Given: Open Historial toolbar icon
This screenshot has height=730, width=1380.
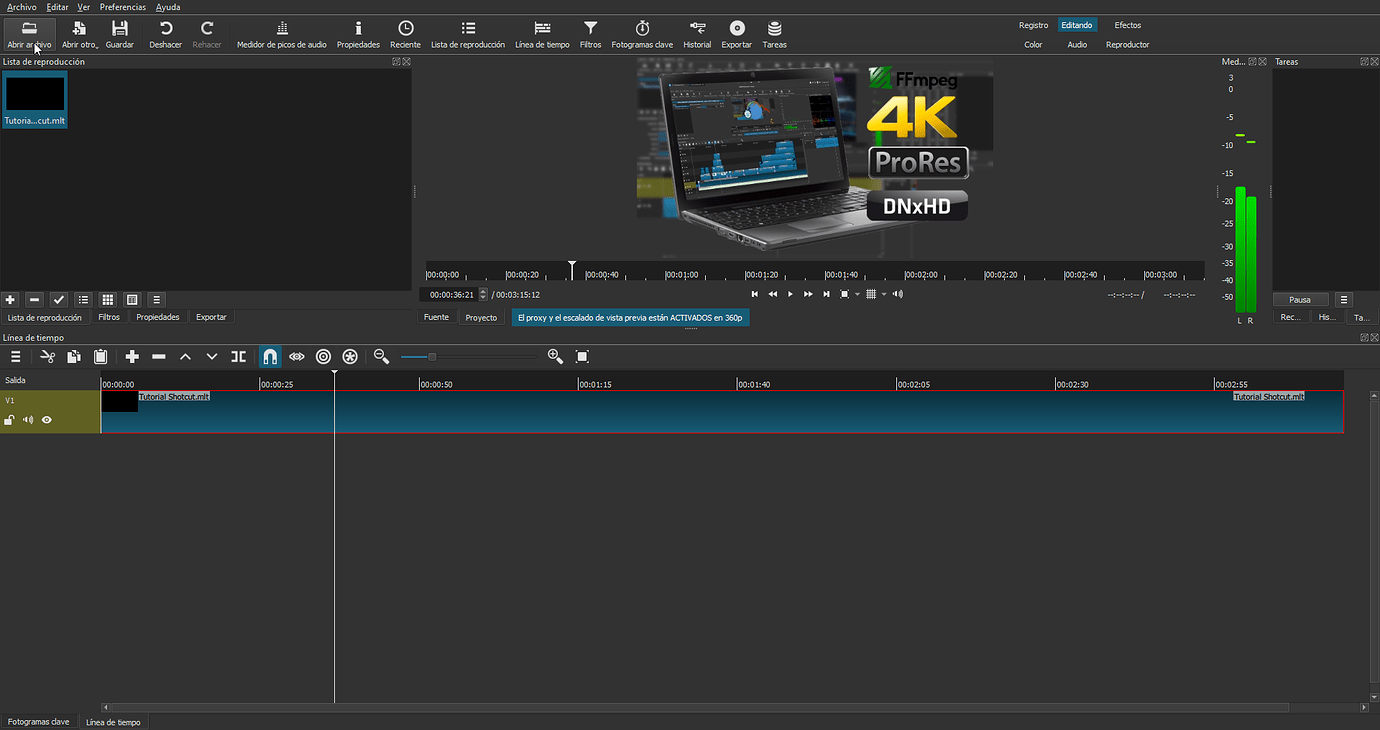Looking at the screenshot, I should [697, 34].
